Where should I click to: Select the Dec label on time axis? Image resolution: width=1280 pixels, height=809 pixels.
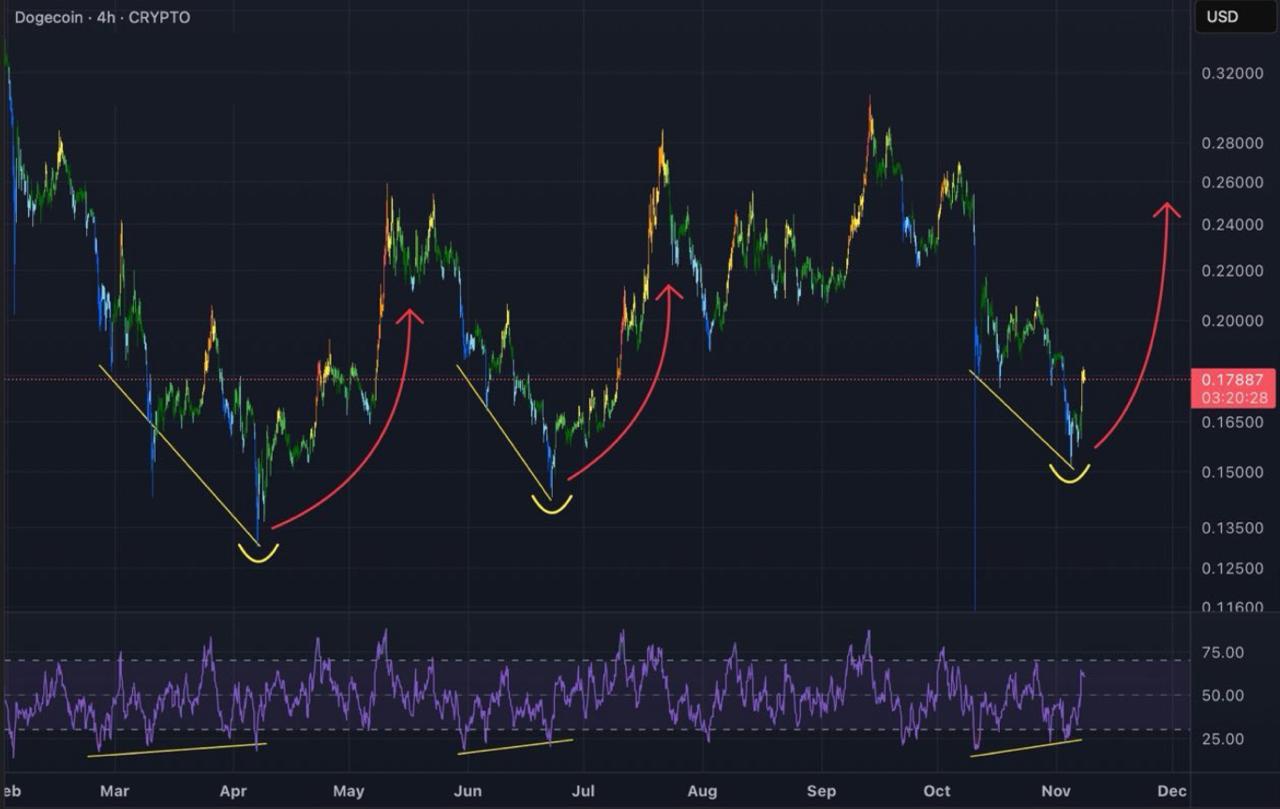click(x=1172, y=790)
